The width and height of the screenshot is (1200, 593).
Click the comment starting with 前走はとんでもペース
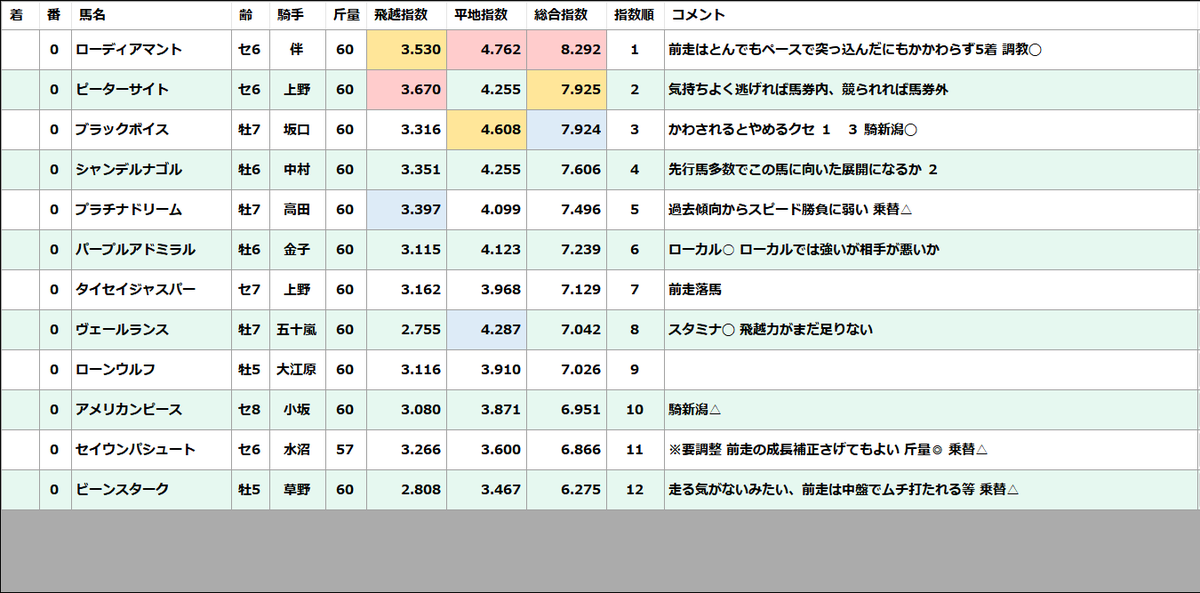pos(856,50)
